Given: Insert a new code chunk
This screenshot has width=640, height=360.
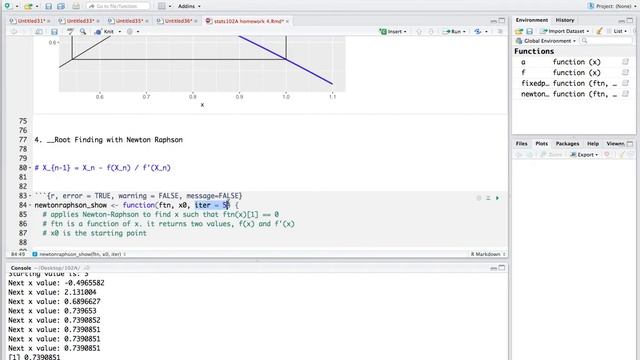Looking at the screenshot, I should tap(393, 31).
